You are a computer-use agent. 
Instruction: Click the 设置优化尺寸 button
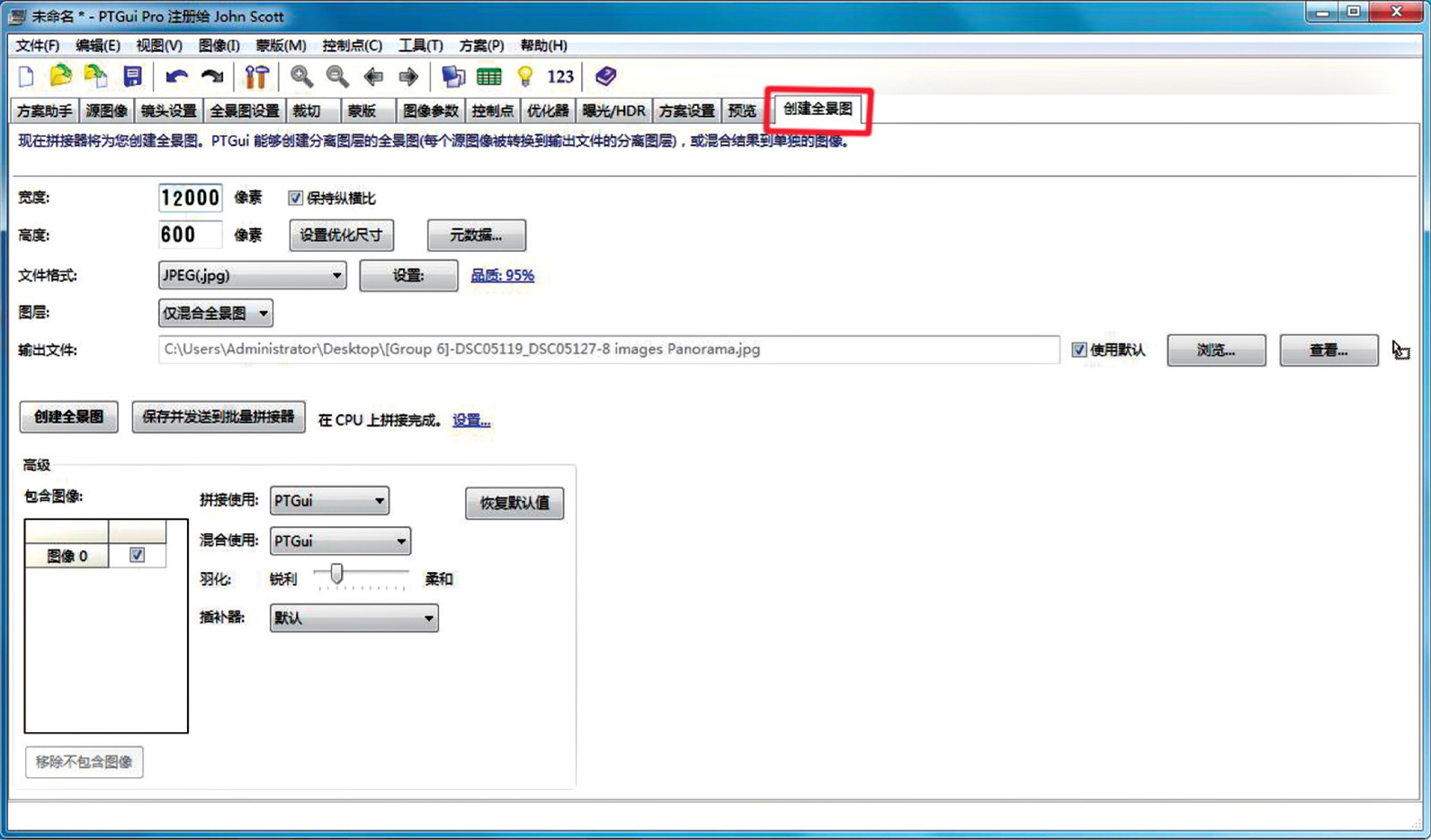(x=341, y=236)
